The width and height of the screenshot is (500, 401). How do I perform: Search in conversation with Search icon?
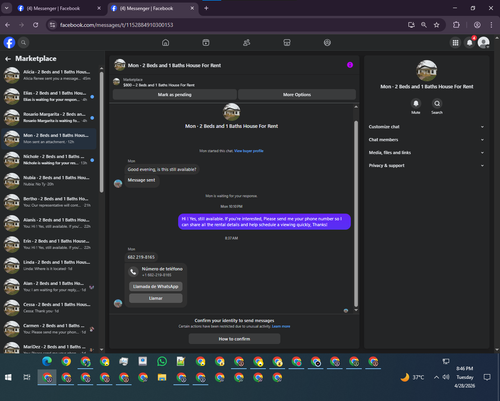[437, 104]
